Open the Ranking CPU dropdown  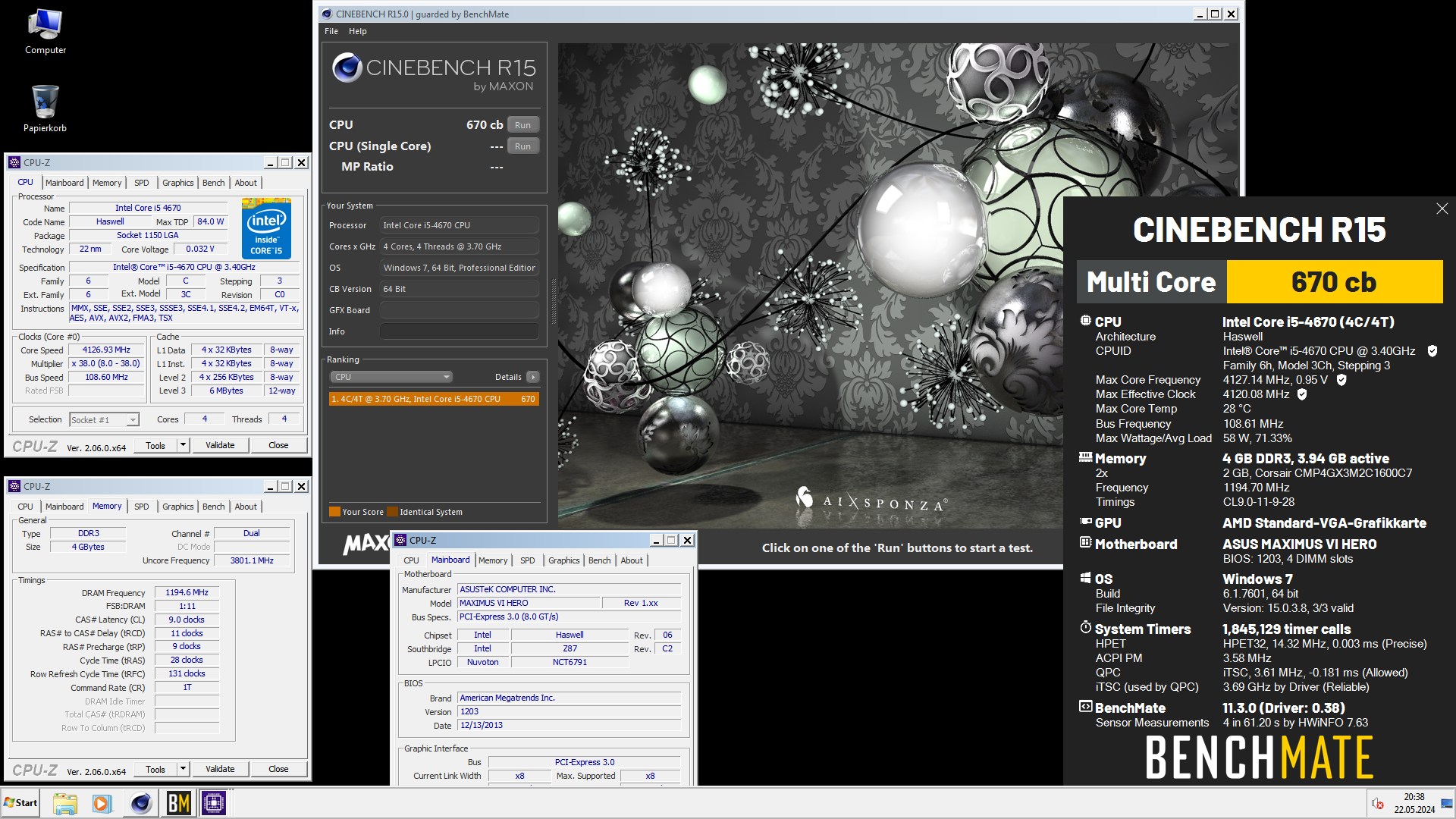click(391, 377)
